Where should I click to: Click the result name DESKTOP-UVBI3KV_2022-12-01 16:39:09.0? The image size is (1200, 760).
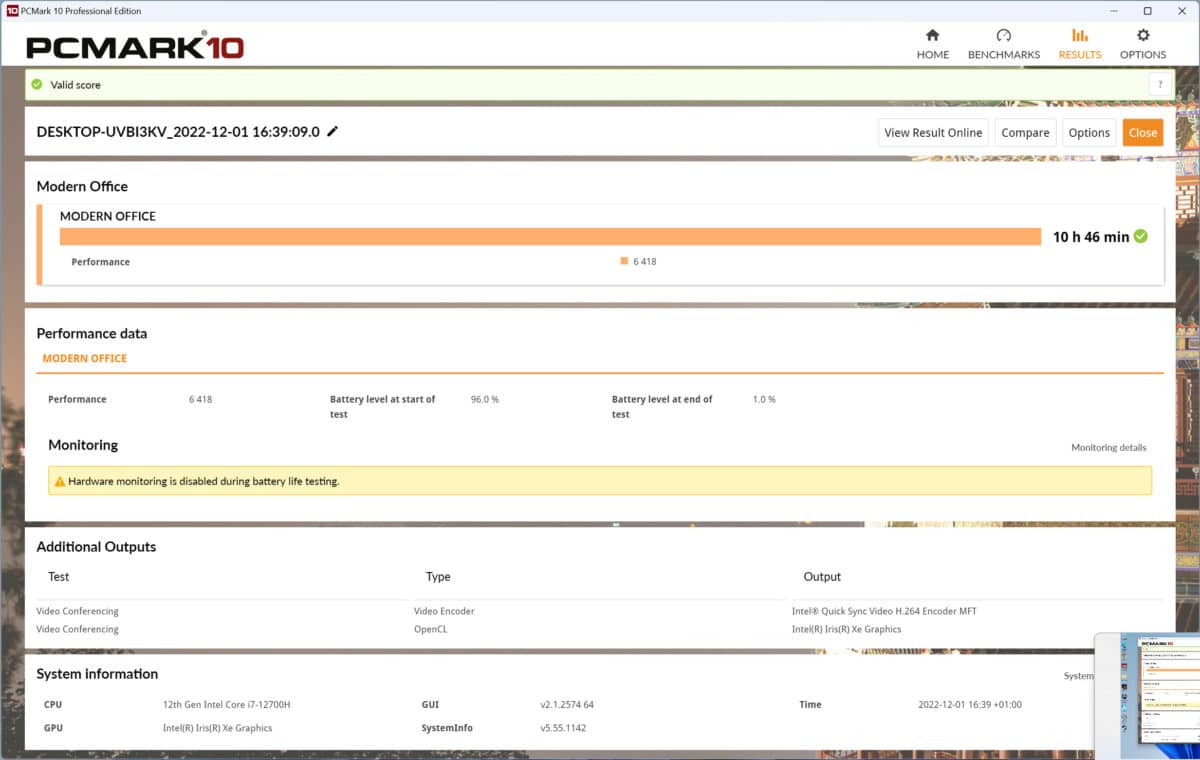(x=178, y=132)
